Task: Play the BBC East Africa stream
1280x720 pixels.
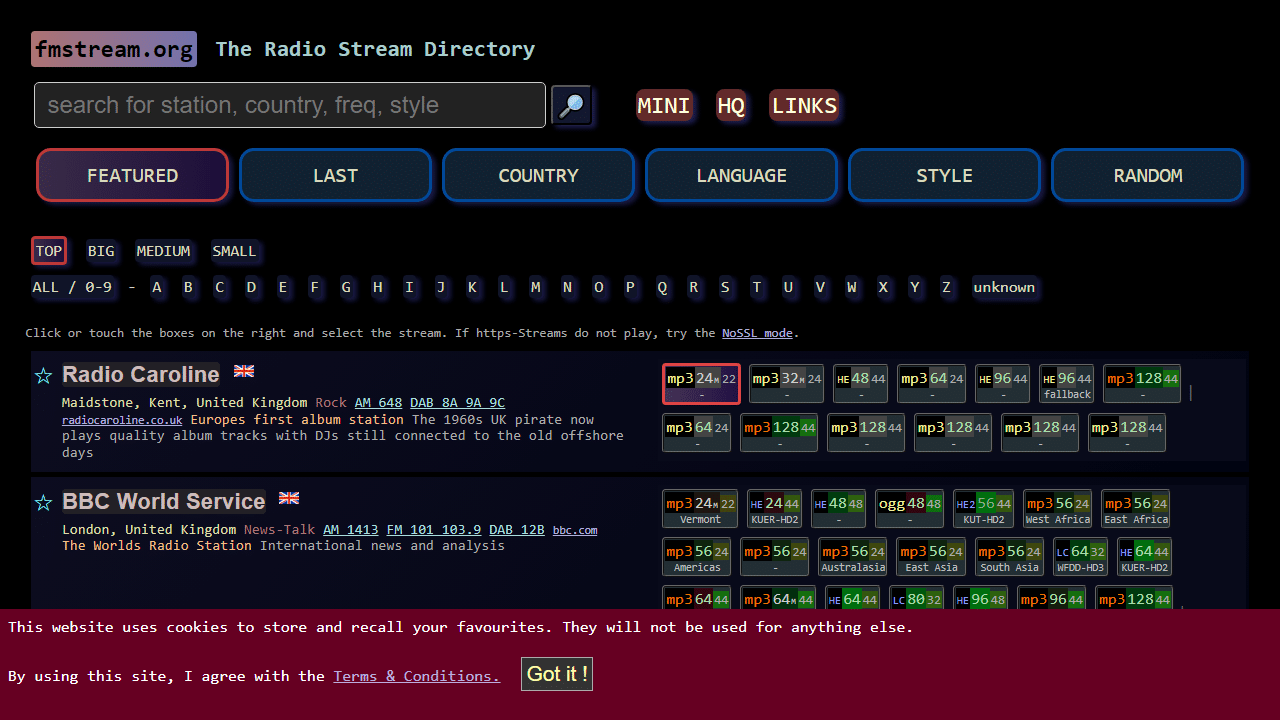Action: point(1136,509)
